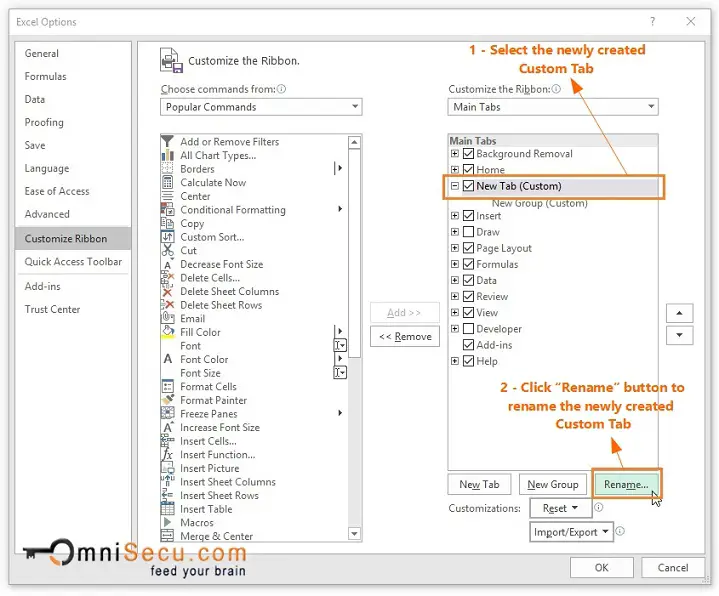Click the All Chart Types icon
This screenshot has height=596, width=719.
pos(167,155)
